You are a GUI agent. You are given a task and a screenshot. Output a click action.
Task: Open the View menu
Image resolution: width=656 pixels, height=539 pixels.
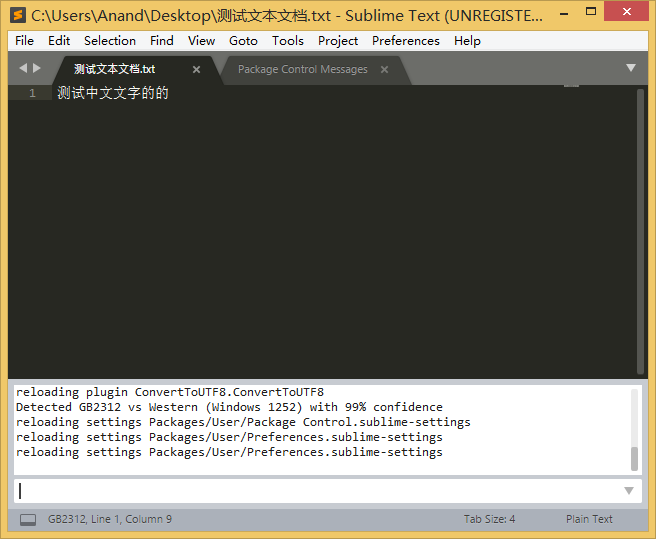(201, 41)
